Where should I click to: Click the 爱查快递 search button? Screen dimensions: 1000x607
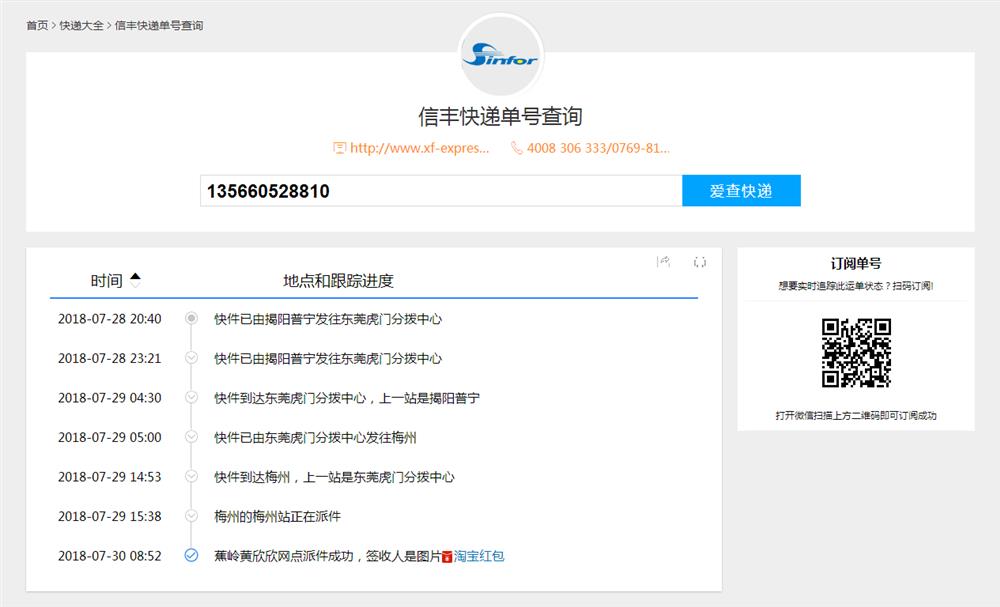[741, 191]
